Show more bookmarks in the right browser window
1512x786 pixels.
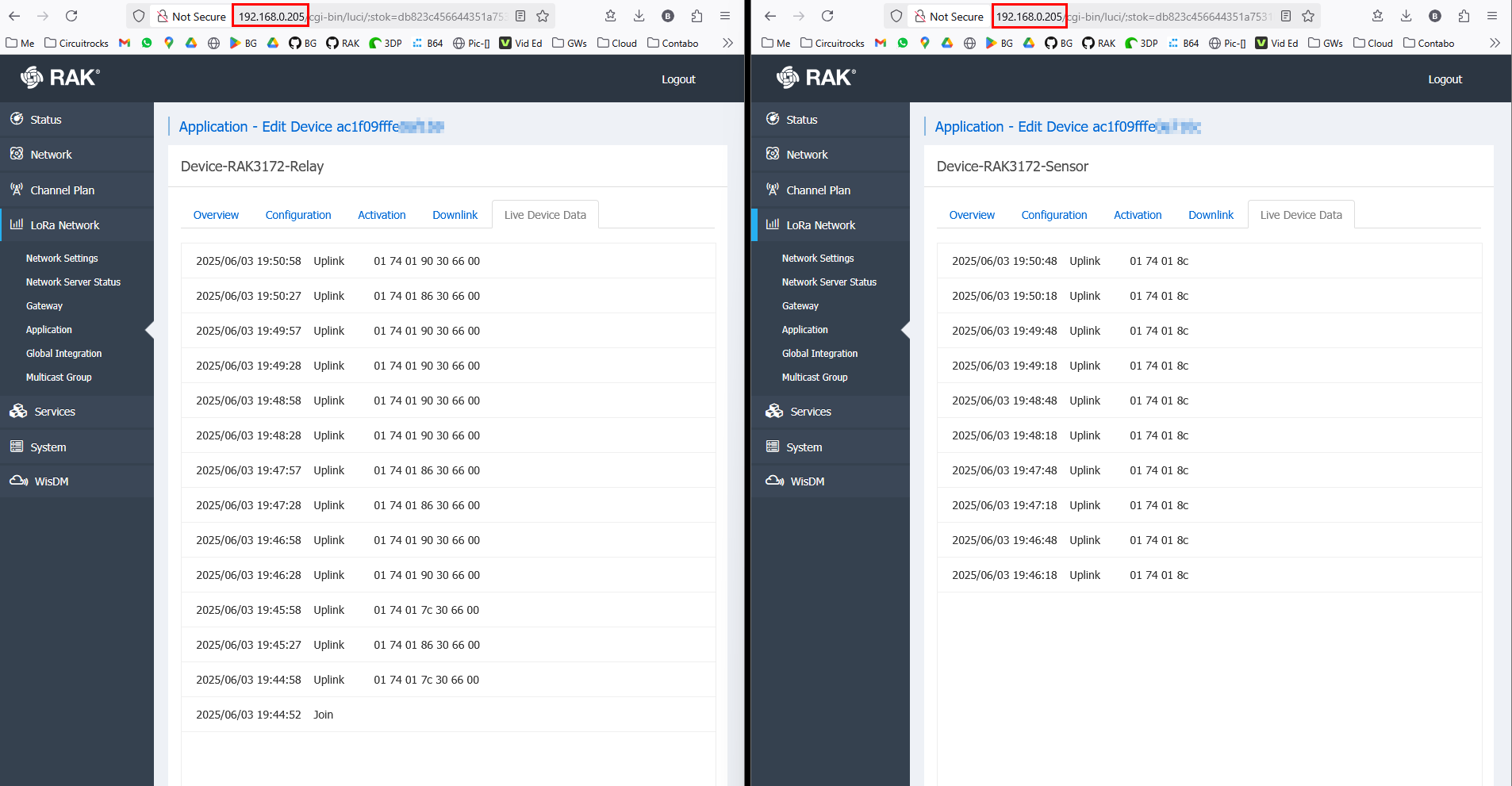[x=1495, y=43]
